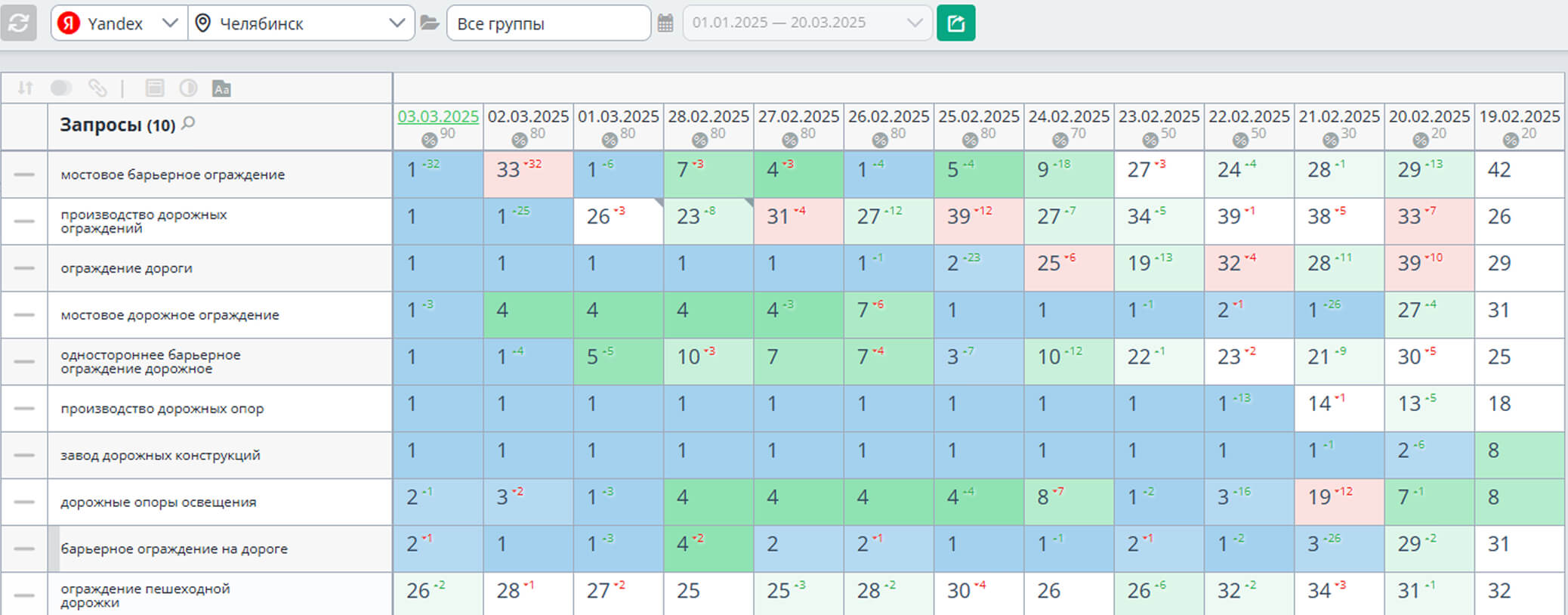Click the percent icon under 22.02.2025

(1240, 140)
